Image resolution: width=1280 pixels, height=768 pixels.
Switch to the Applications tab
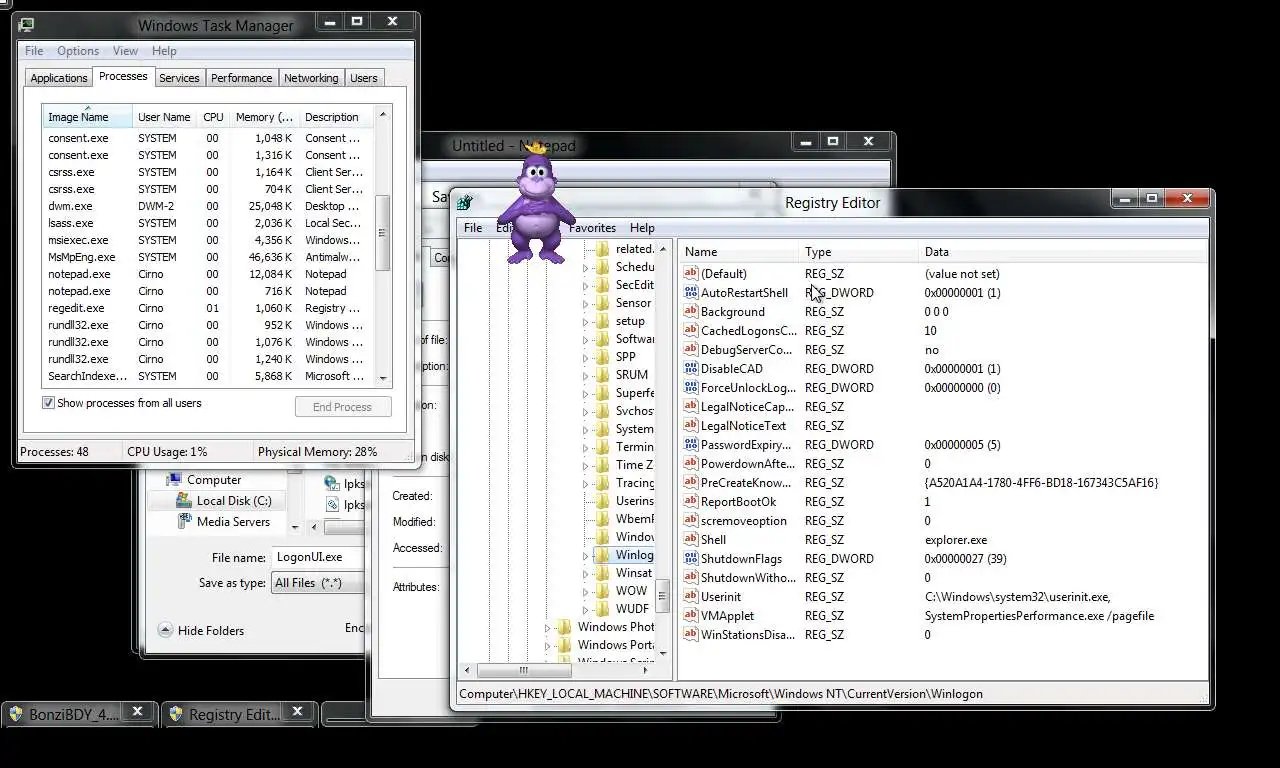59,78
